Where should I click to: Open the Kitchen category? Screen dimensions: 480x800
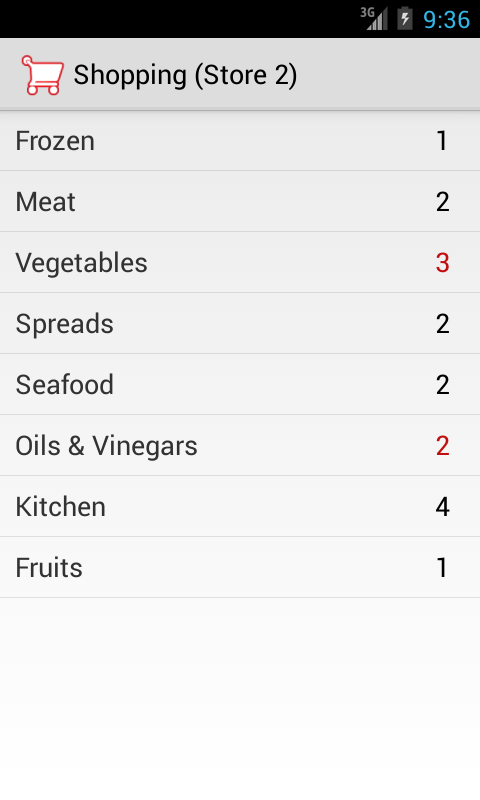tap(240, 506)
